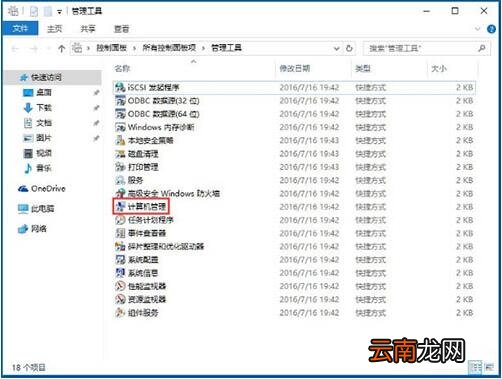Select the 打印管理 icon
Viewport: 502px width, 379px height.
(x=120, y=167)
